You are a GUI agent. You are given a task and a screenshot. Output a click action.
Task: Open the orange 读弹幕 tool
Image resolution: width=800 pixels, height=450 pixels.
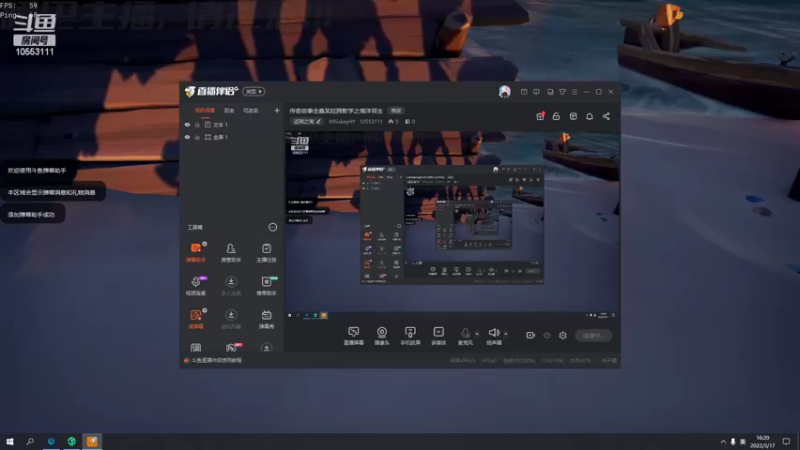(x=196, y=319)
